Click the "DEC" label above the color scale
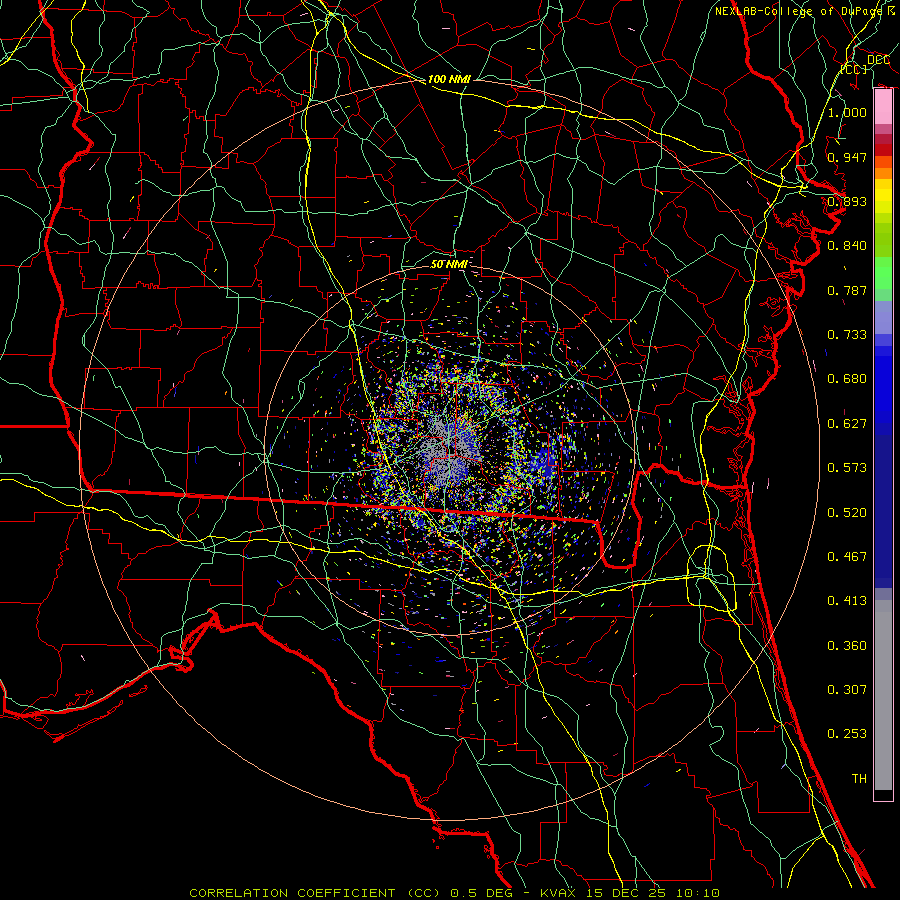900x900 pixels. tap(878, 60)
